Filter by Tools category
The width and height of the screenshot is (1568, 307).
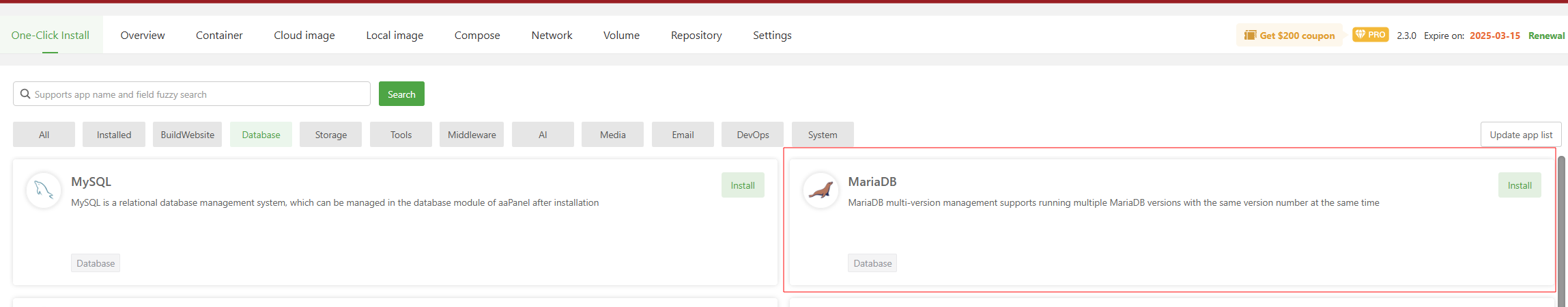[x=401, y=135]
